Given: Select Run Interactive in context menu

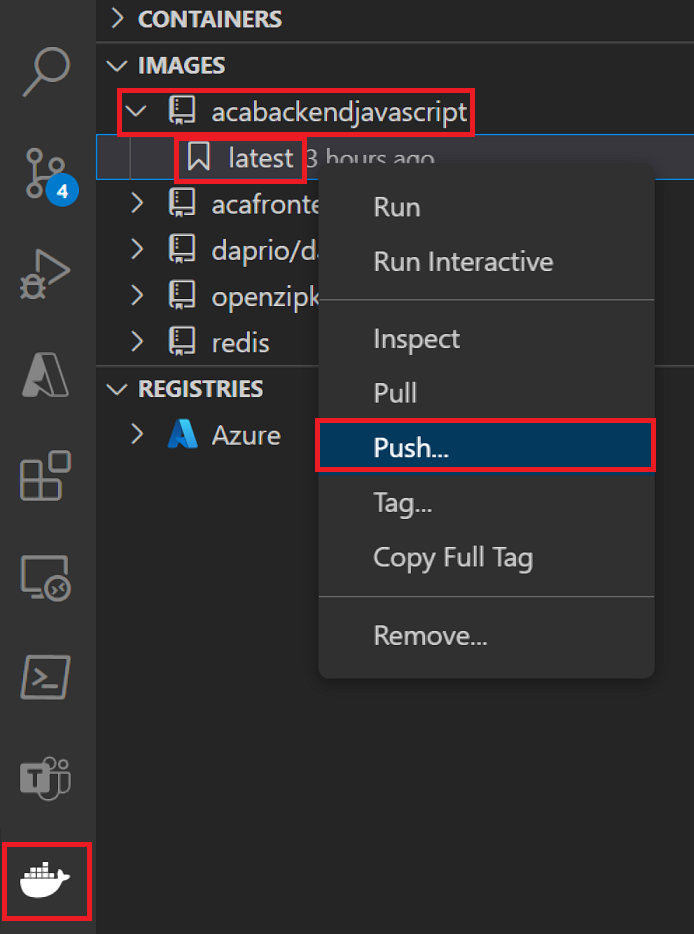Looking at the screenshot, I should 463,262.
